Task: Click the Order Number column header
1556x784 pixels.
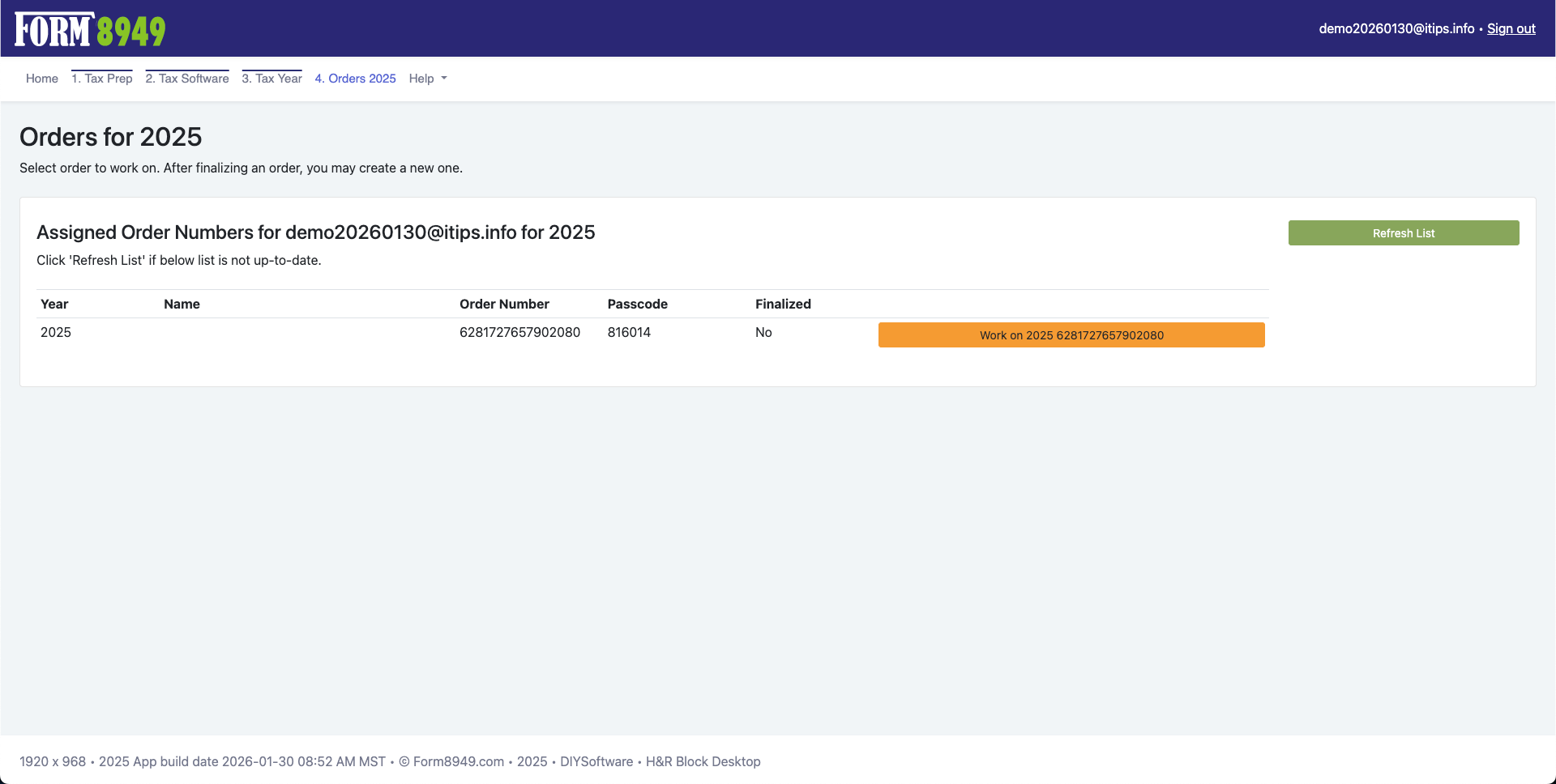Action: pos(504,304)
